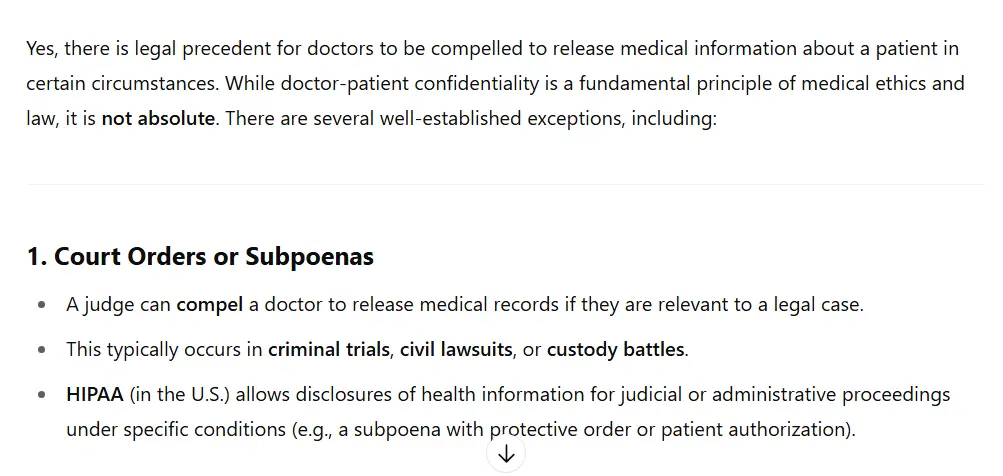Click the scroll-to-bottom down arrow button
The height and width of the screenshot is (476, 1003).
[506, 454]
